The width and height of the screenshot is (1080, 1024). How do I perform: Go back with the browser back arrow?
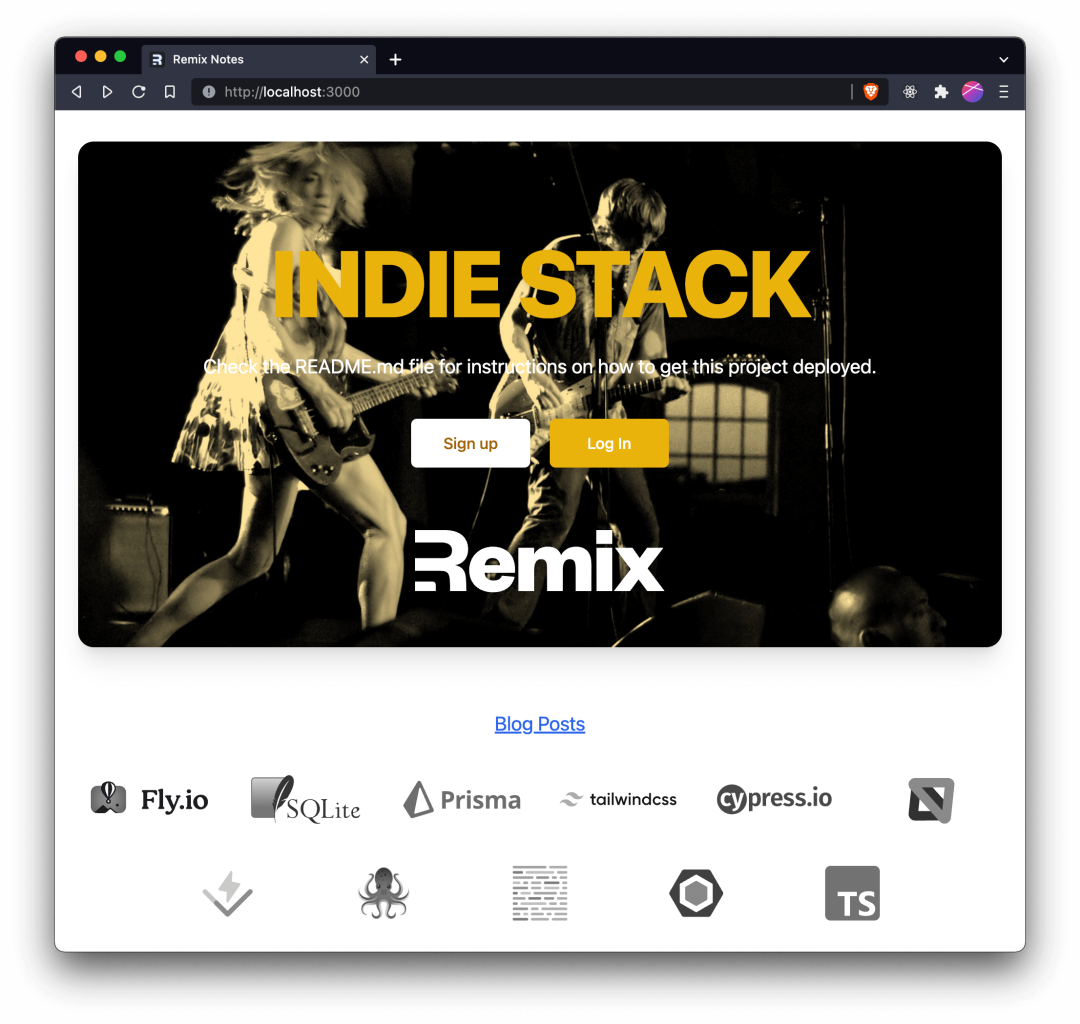coord(76,92)
